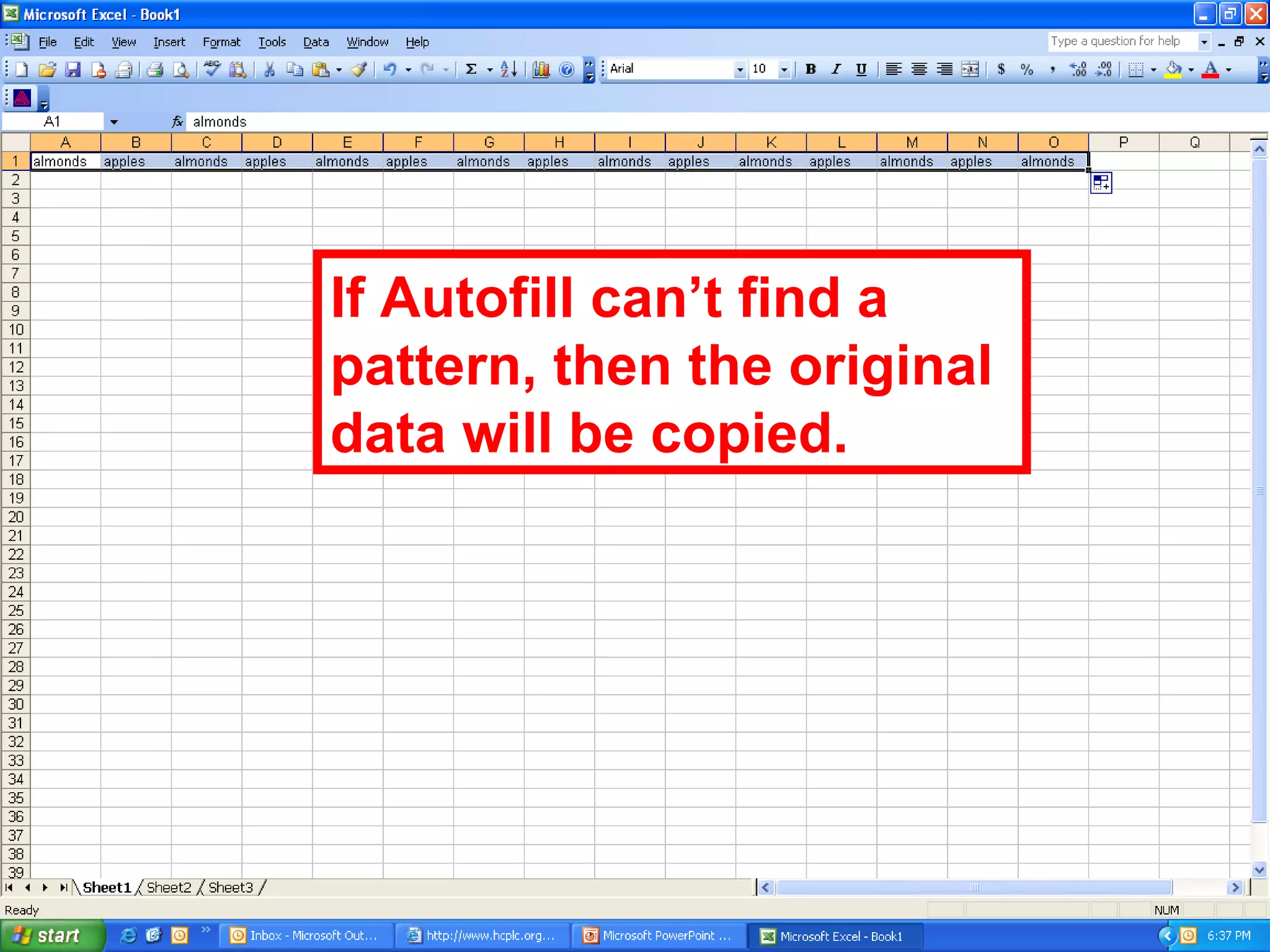Click the E-mail toolbar icon
This screenshot has height=952, width=1270.
pos(124,69)
